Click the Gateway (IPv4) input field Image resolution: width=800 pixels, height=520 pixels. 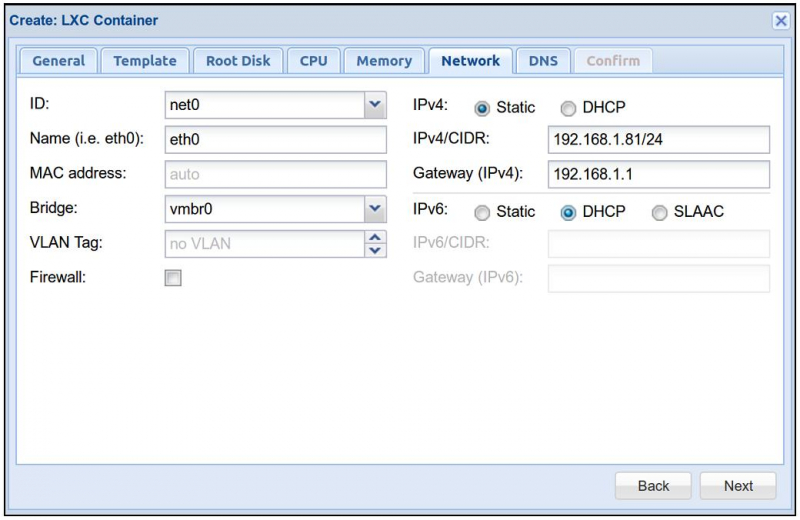658,174
